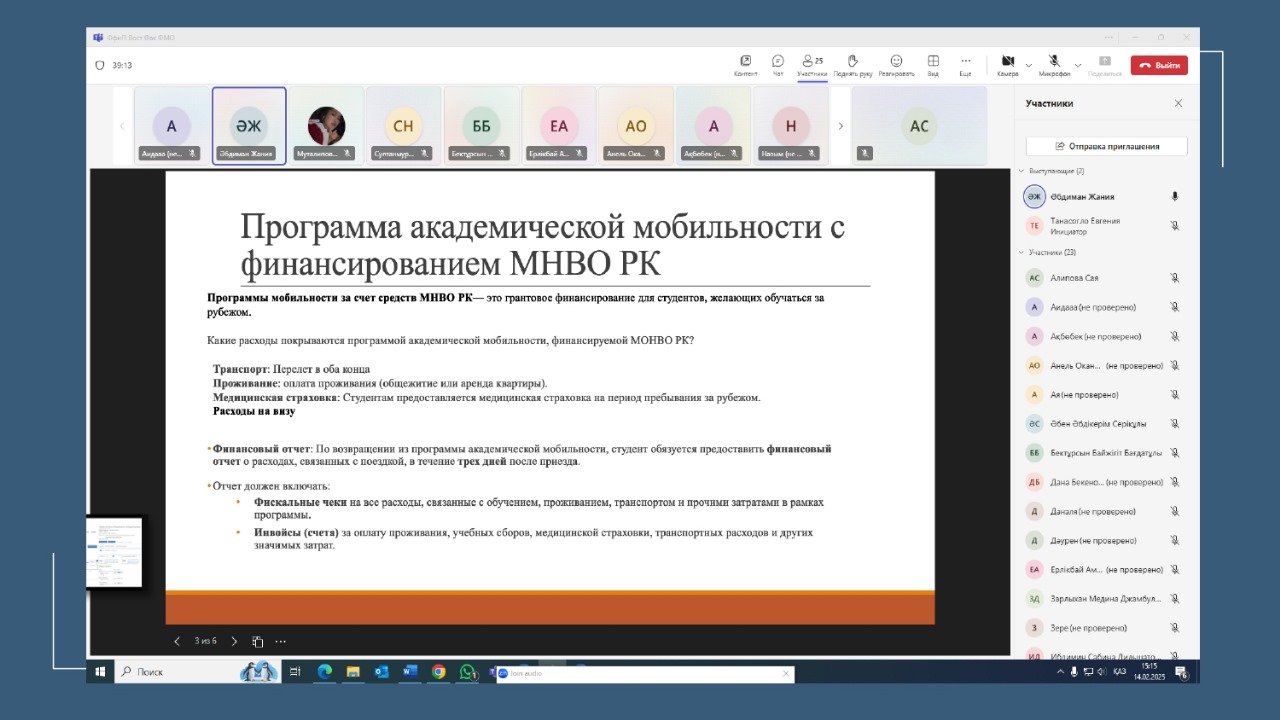This screenshot has width=1280, height=720.
Task: Click the Поделиться share icon
Action: [x=1105, y=65]
